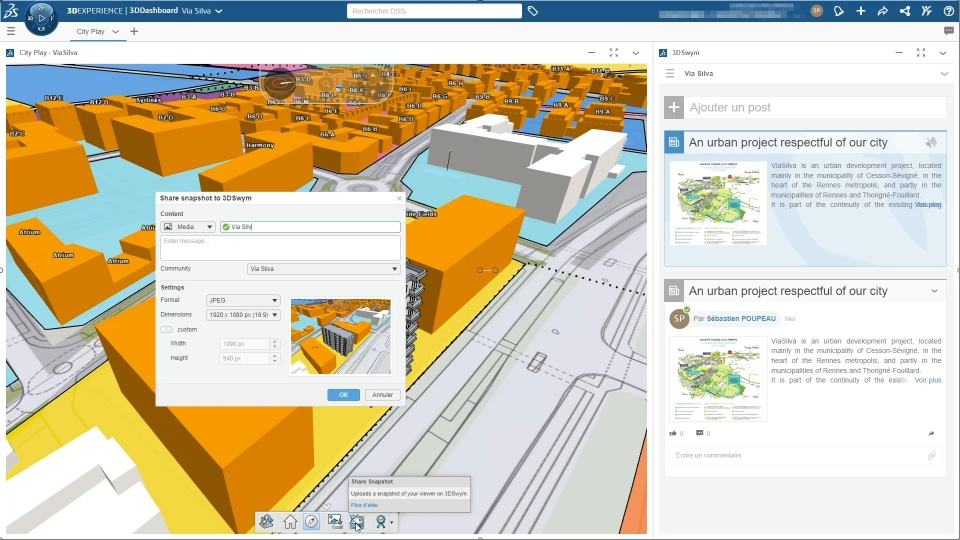The image size is (960, 540).
Task: Attach a file with the paperclip icon
Action: point(931,456)
